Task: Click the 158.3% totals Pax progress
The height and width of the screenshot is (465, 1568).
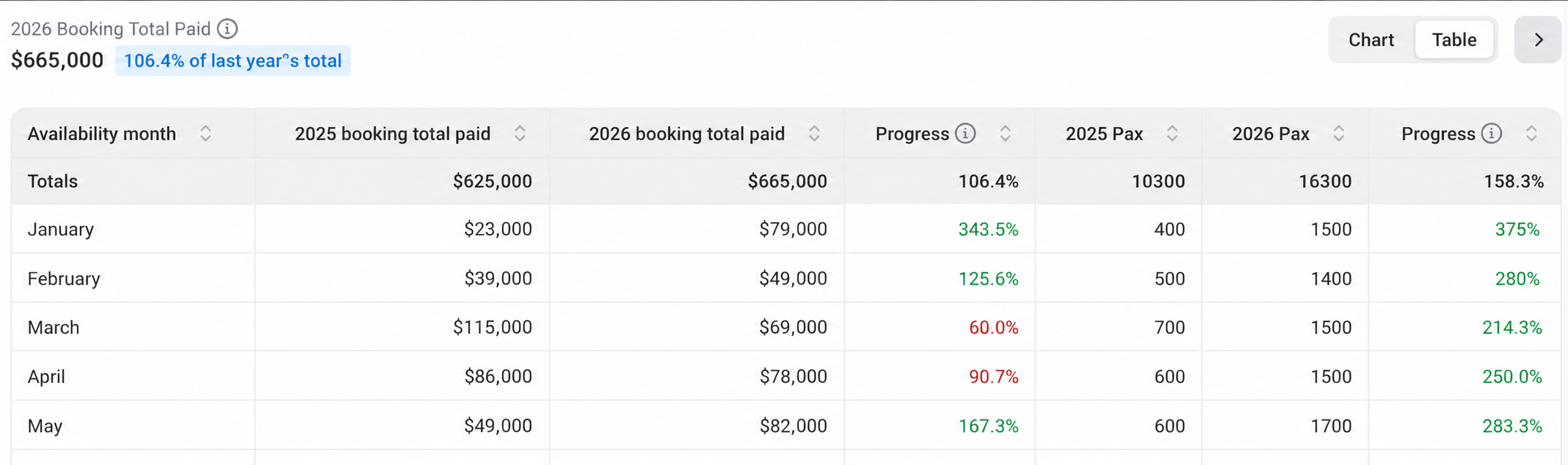Action: [x=1514, y=181]
